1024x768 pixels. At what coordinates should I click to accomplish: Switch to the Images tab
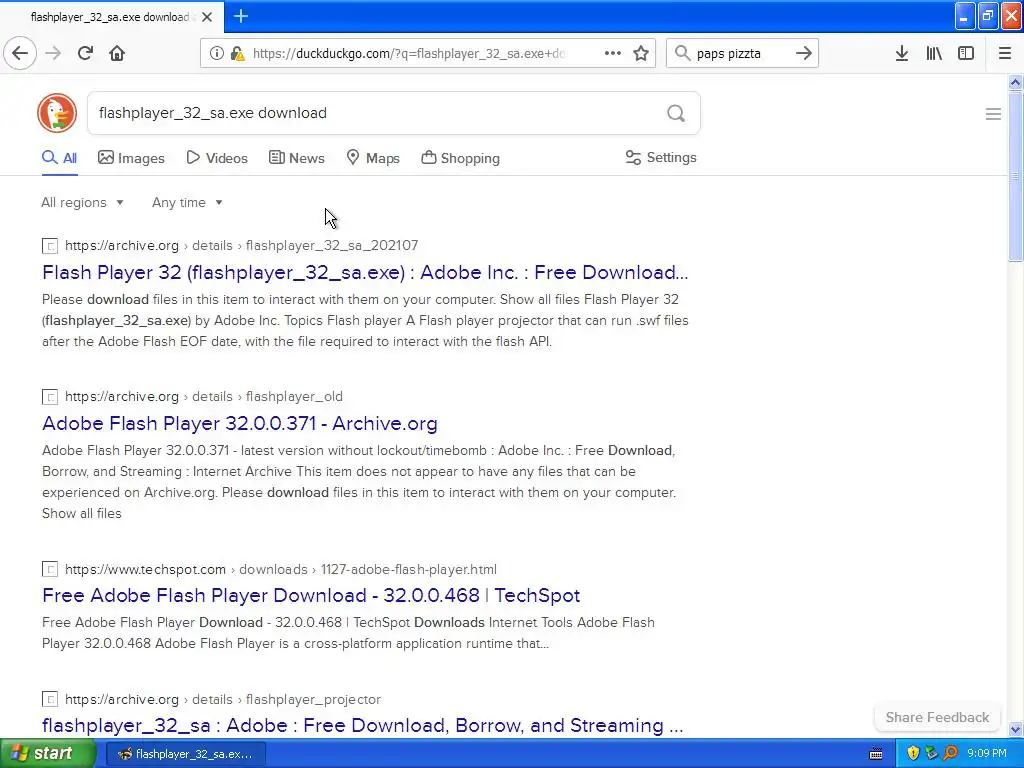(131, 158)
